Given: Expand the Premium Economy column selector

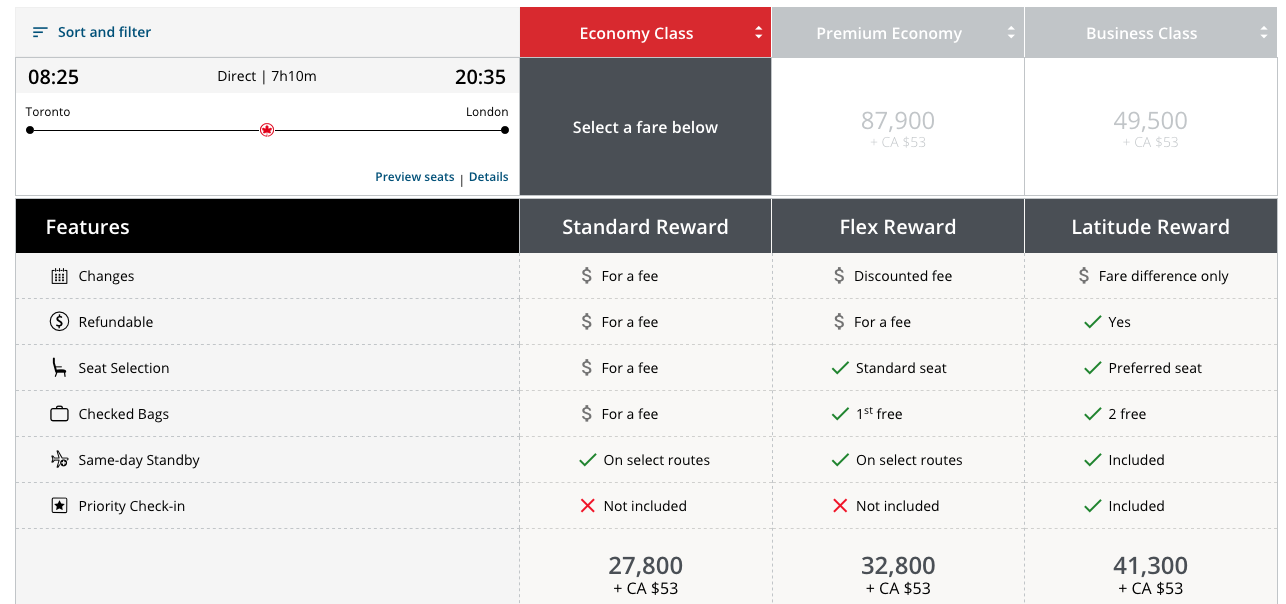Looking at the screenshot, I should click(x=1009, y=31).
